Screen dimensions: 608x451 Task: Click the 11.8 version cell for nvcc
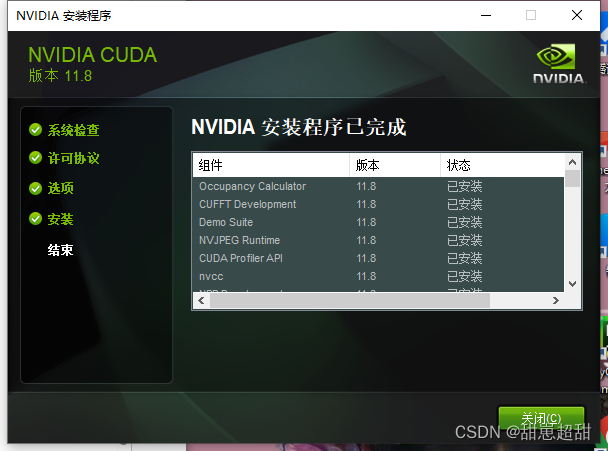click(x=366, y=276)
